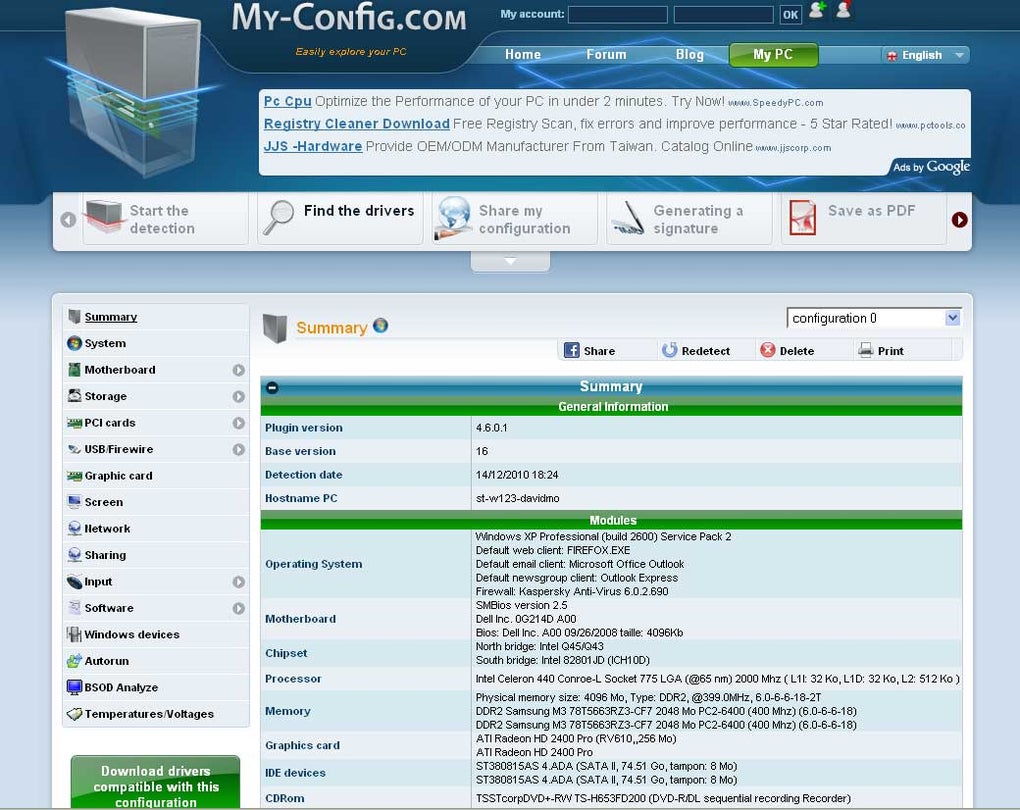The image size is (1020, 810).
Task: Click the PCI cards sidebar icon
Action: (x=74, y=423)
